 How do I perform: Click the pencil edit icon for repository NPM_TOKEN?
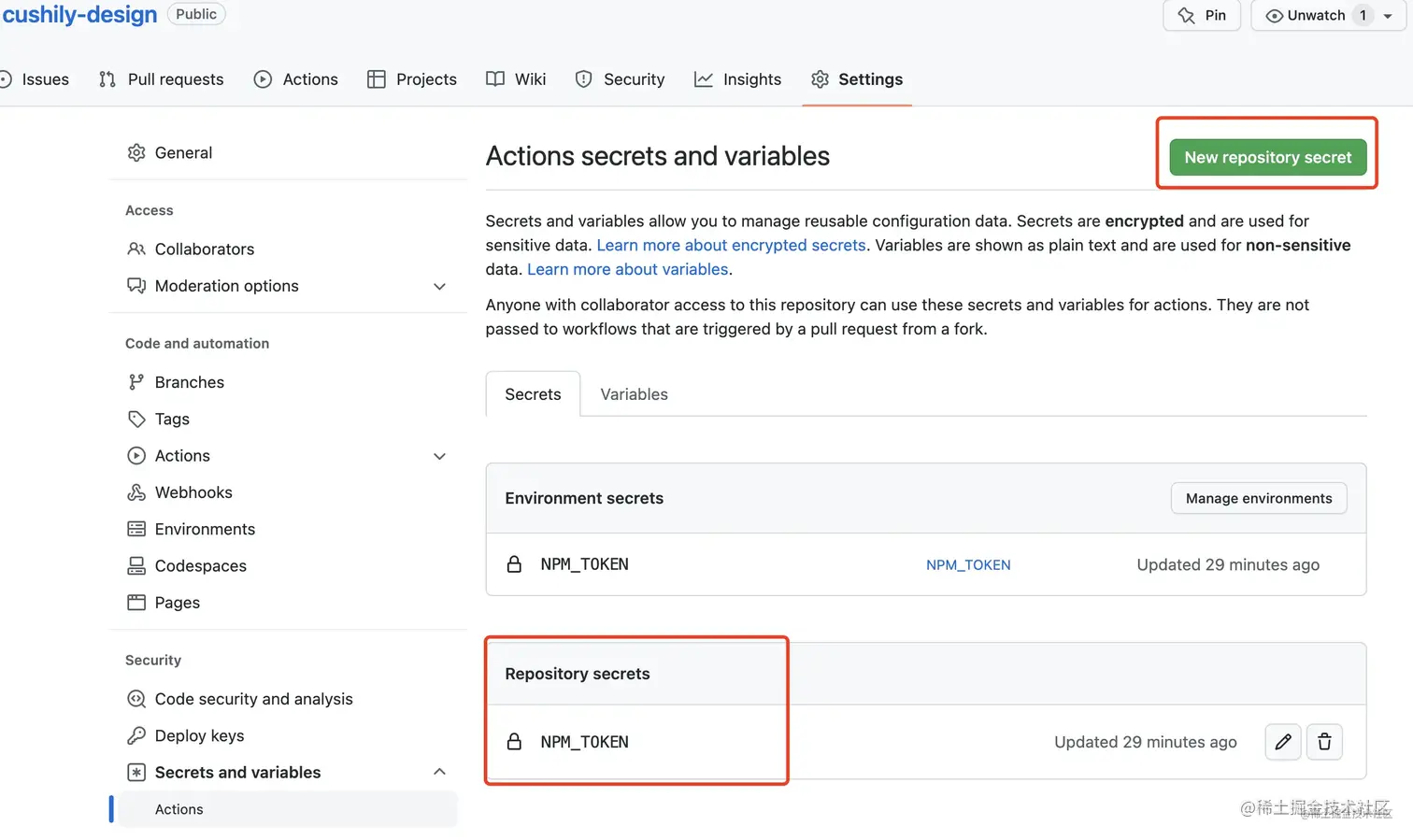tap(1283, 742)
